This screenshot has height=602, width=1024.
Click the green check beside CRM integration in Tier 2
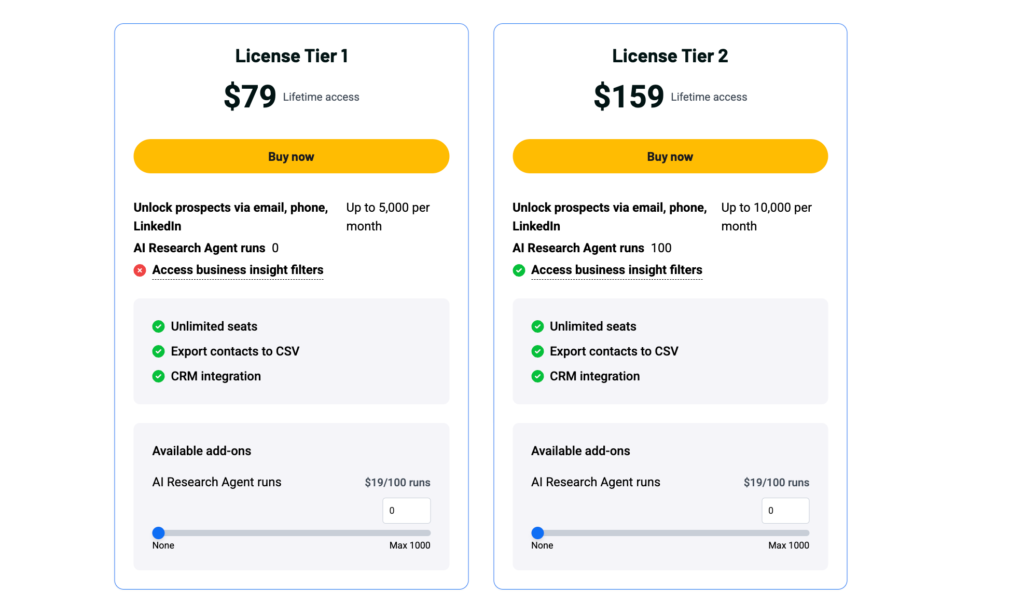540,376
